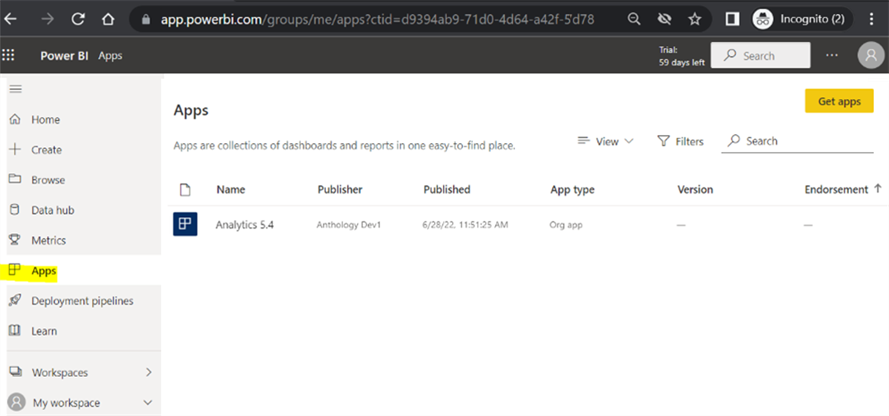
Task: Click the Get apps button
Action: (839, 101)
